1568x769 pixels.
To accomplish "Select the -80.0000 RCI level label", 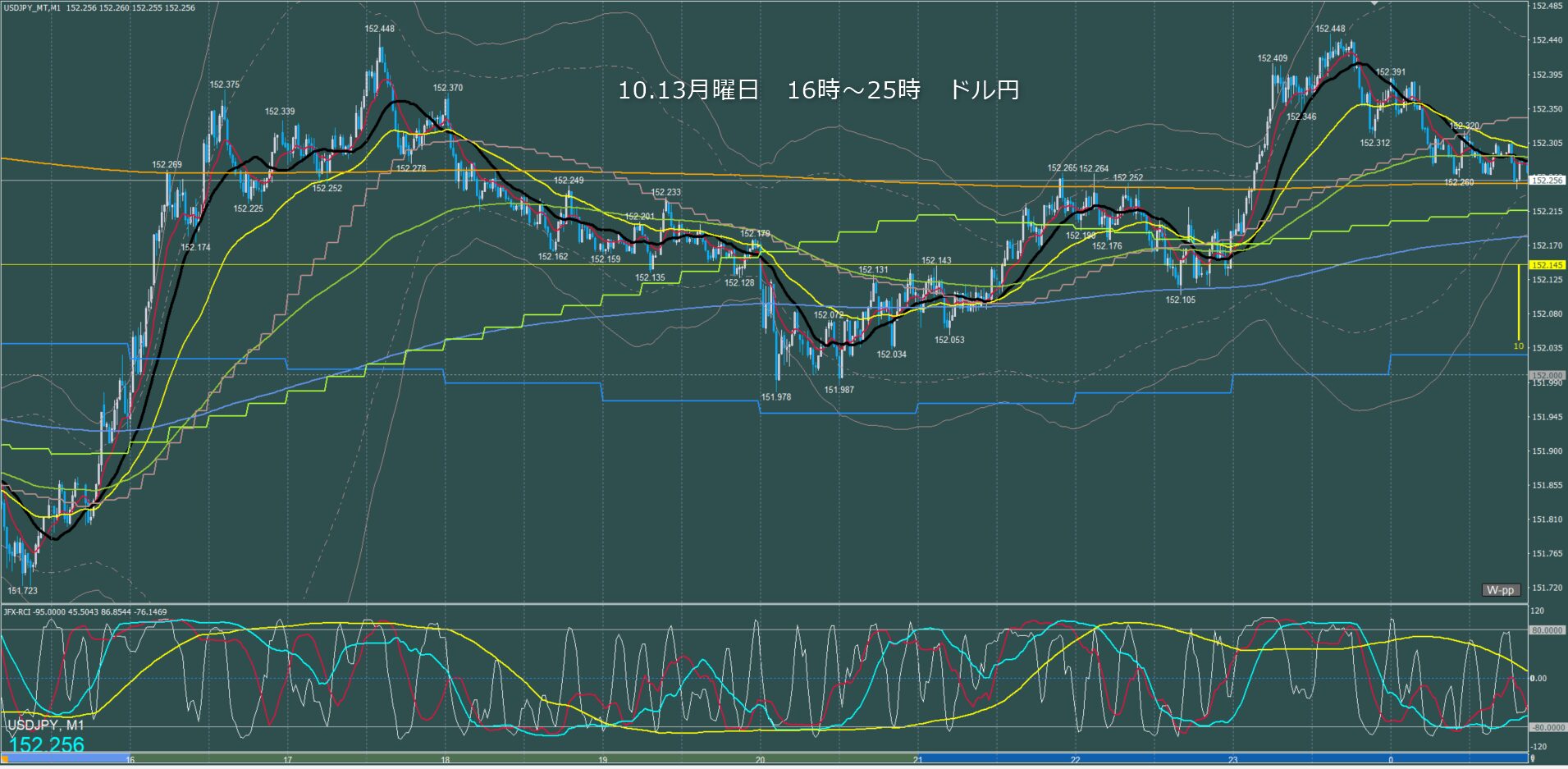I will click(1547, 727).
